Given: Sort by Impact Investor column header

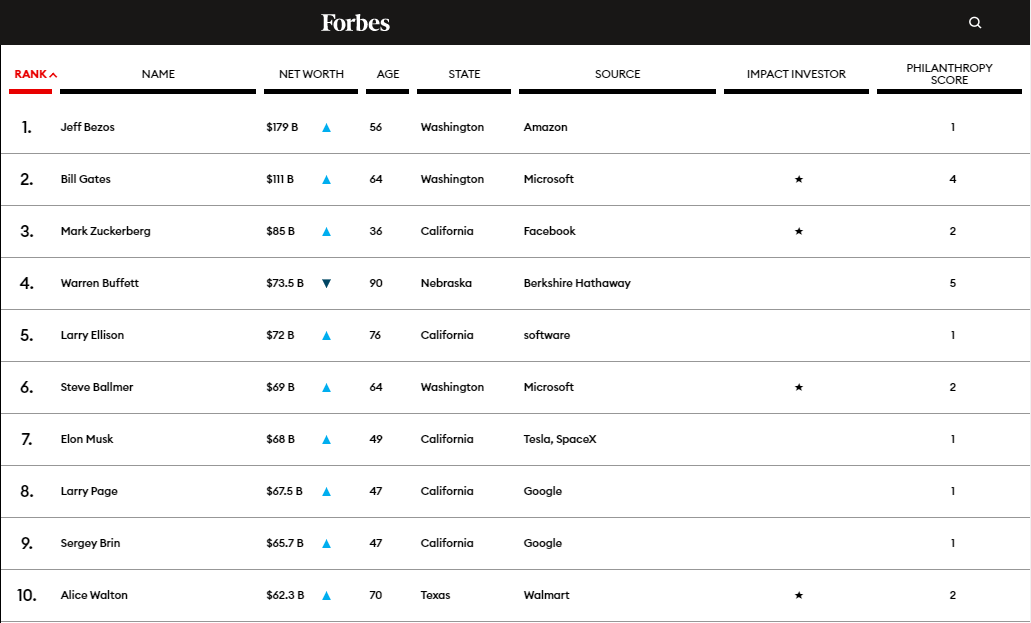Looking at the screenshot, I should 796,74.
